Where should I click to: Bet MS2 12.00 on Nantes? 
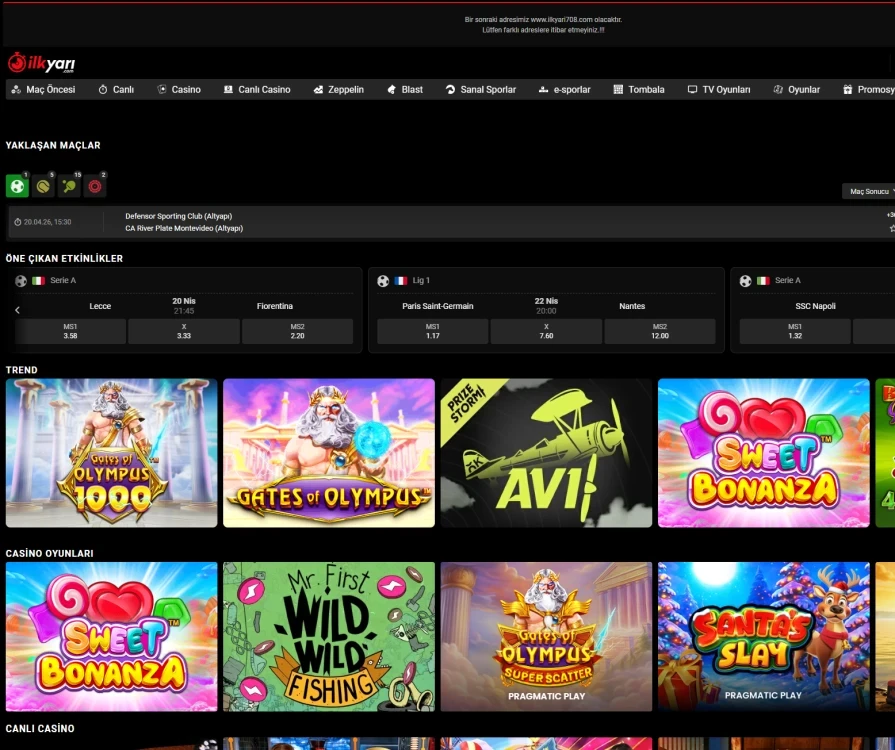[660, 331]
